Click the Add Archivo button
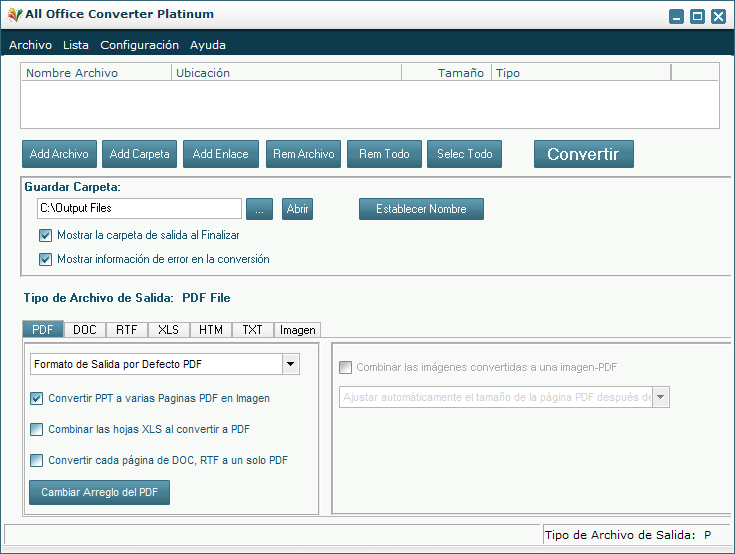The width and height of the screenshot is (735, 554). 59,154
